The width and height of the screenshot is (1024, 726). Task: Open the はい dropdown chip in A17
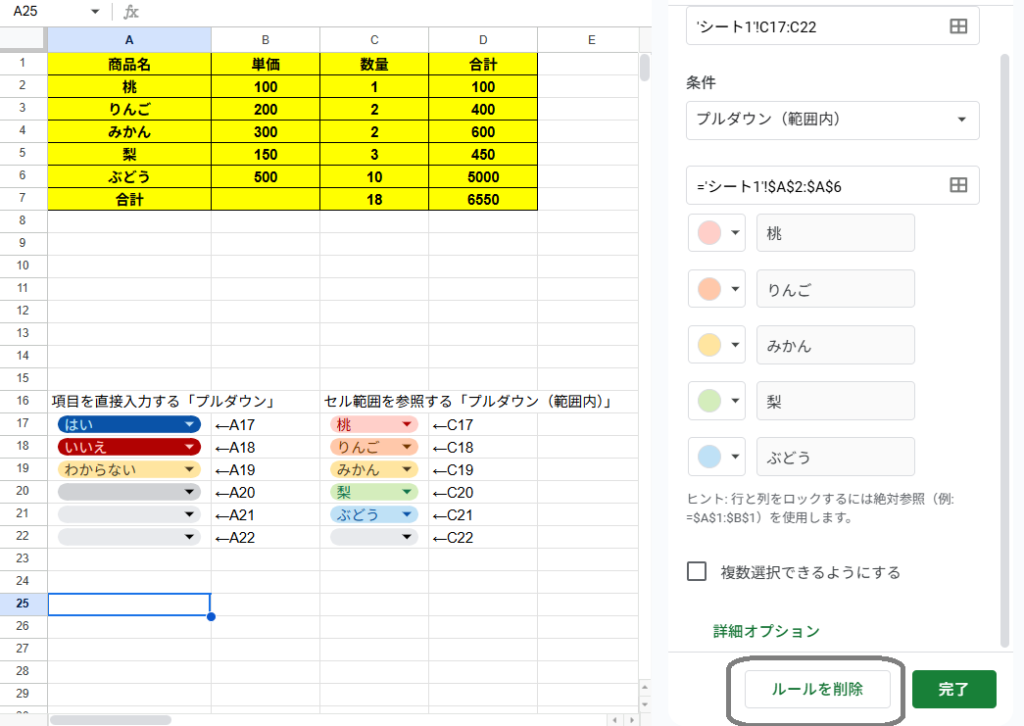[129, 424]
